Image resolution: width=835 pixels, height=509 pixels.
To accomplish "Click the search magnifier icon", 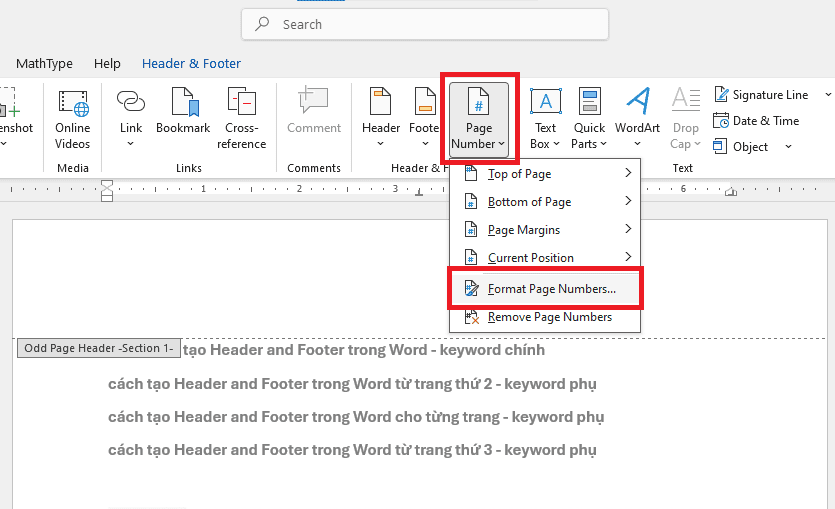I will coord(261,24).
